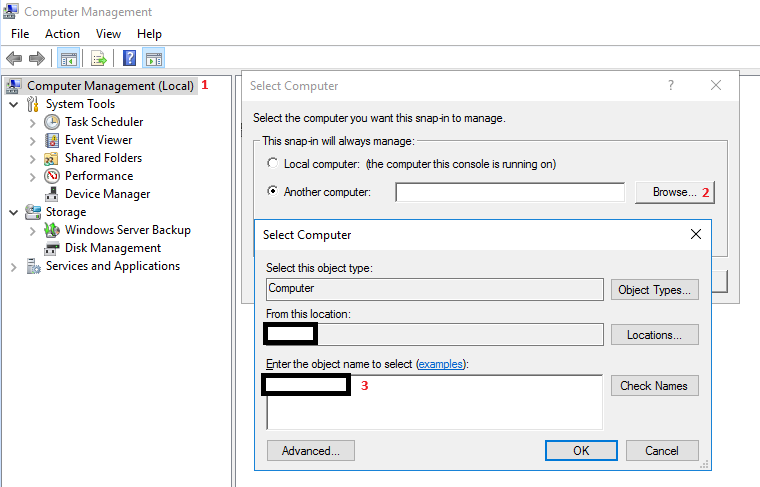Collapse the System Tools tree node
The image size is (760, 487).
point(13,104)
